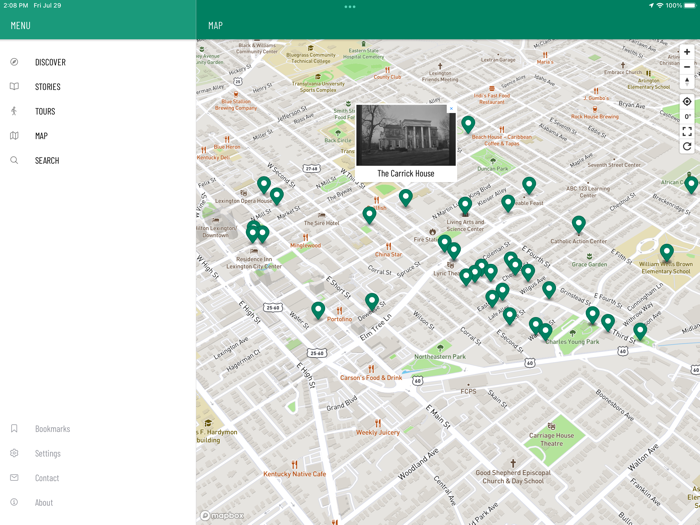Select the pin on Deweese St
Image resolution: width=700 pixels, height=525 pixels.
pyautogui.click(x=372, y=302)
